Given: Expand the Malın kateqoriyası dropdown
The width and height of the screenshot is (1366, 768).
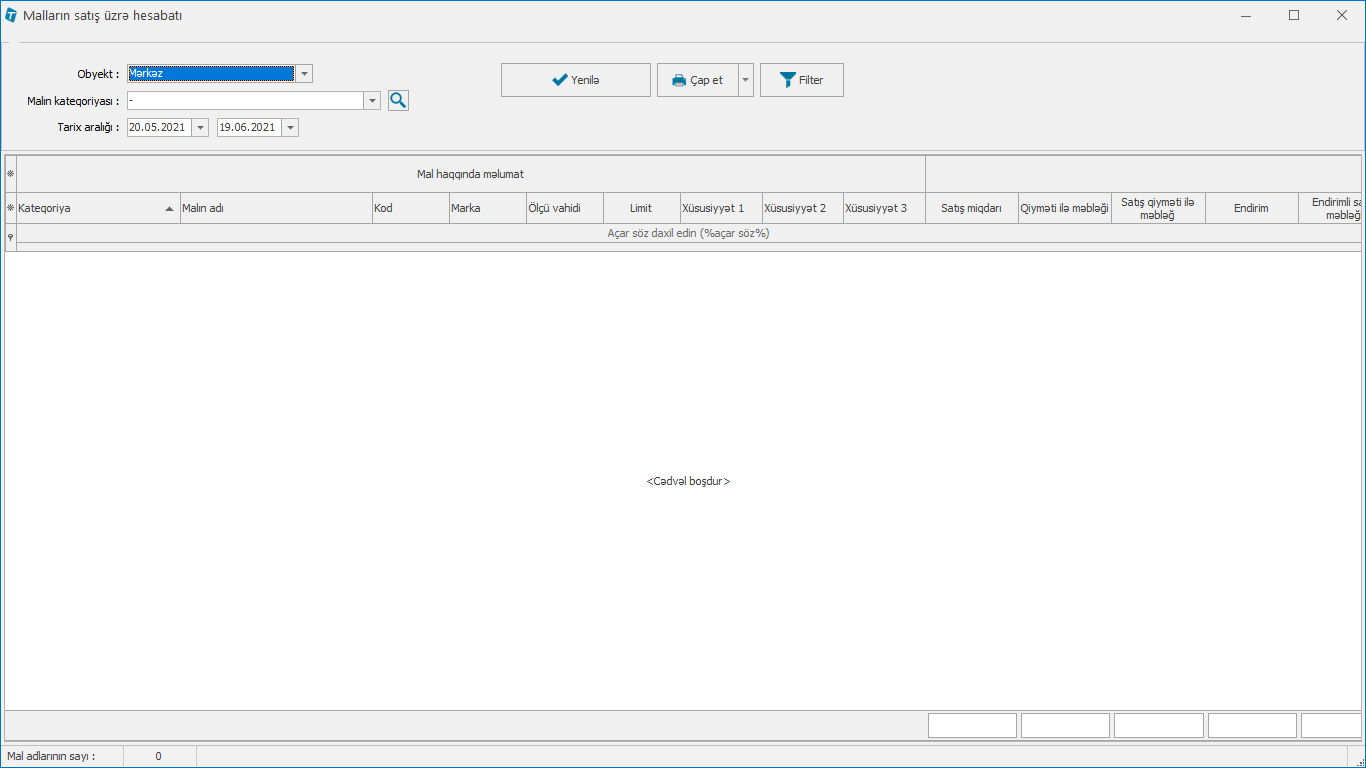Looking at the screenshot, I should [x=372, y=101].
